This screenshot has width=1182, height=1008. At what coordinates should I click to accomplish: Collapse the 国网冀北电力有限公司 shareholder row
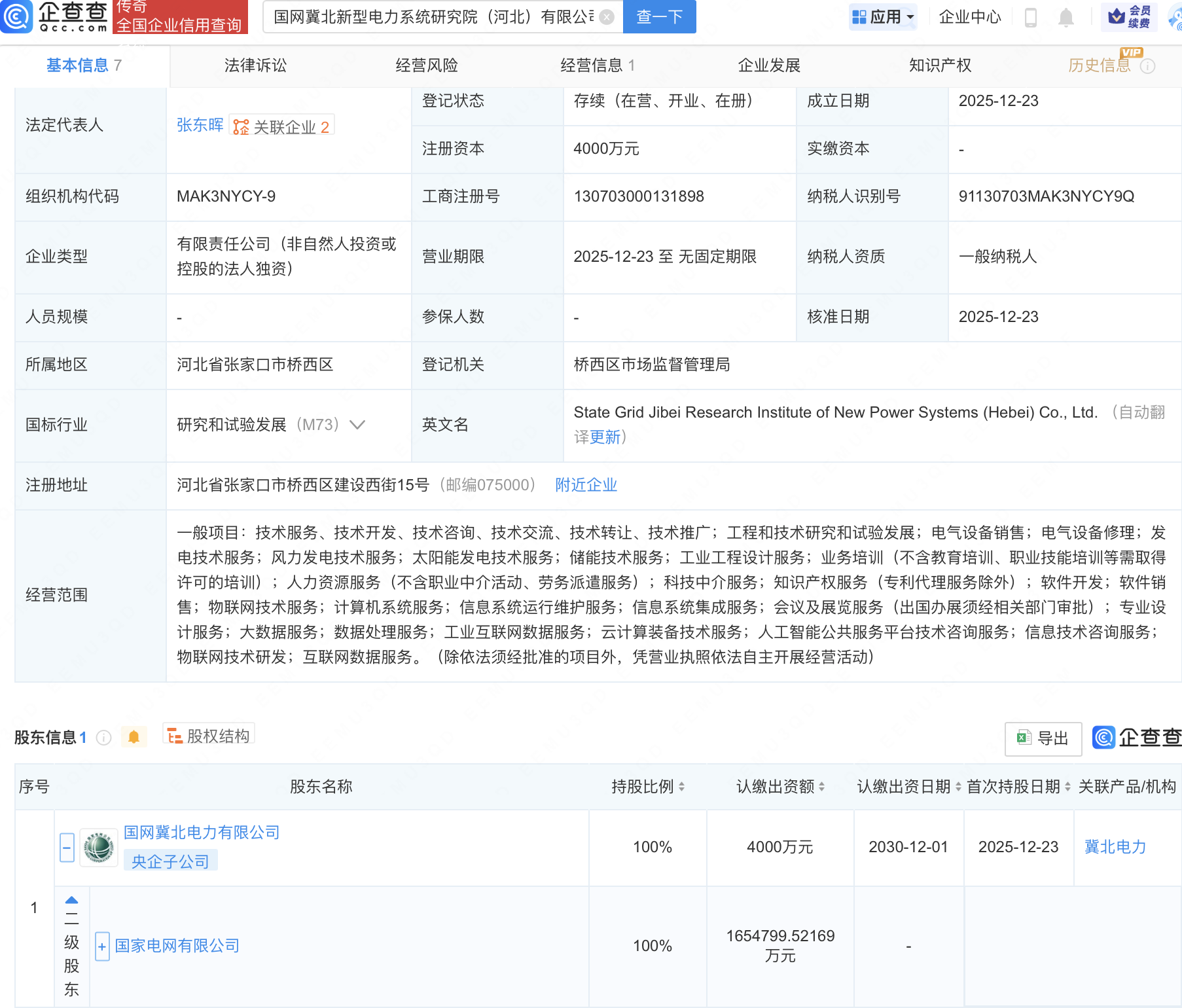67,848
